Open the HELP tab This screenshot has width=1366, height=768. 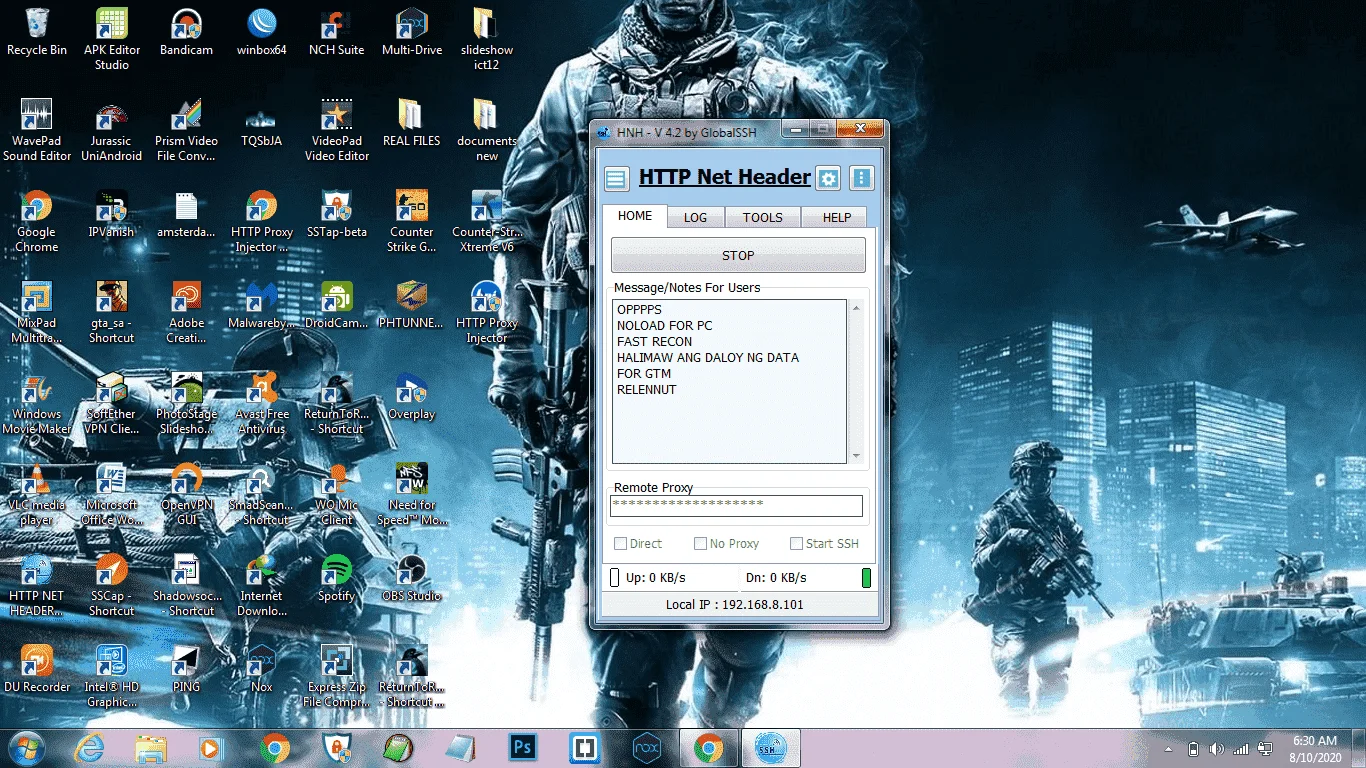click(x=837, y=217)
